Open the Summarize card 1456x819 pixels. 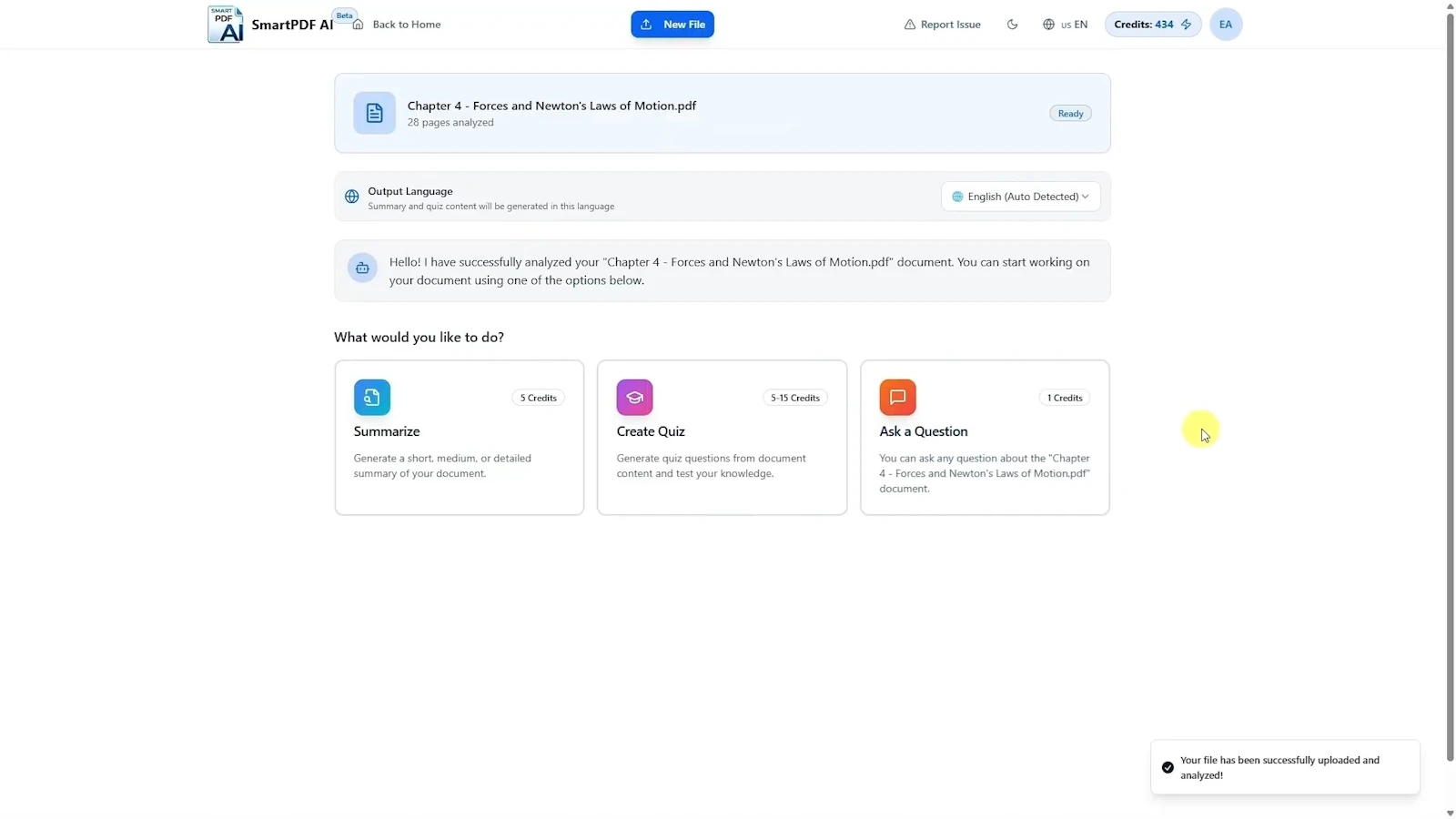tap(460, 438)
